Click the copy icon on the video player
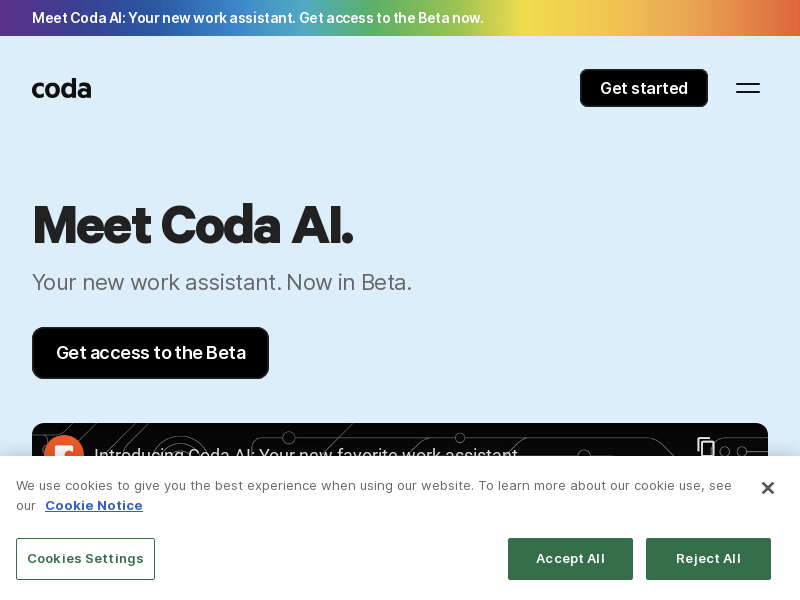 [706, 449]
